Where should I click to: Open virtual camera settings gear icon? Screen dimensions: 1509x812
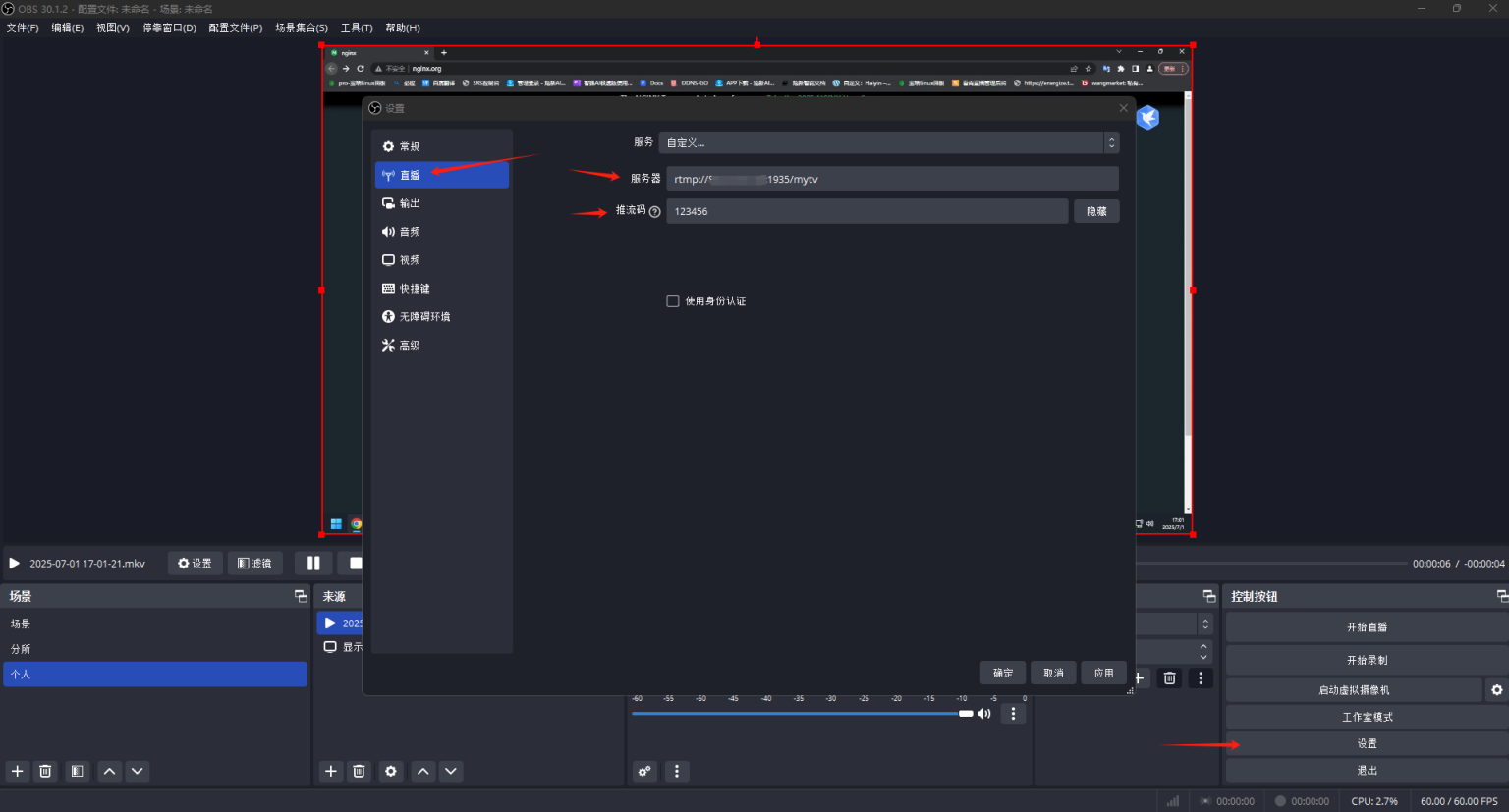point(1496,690)
